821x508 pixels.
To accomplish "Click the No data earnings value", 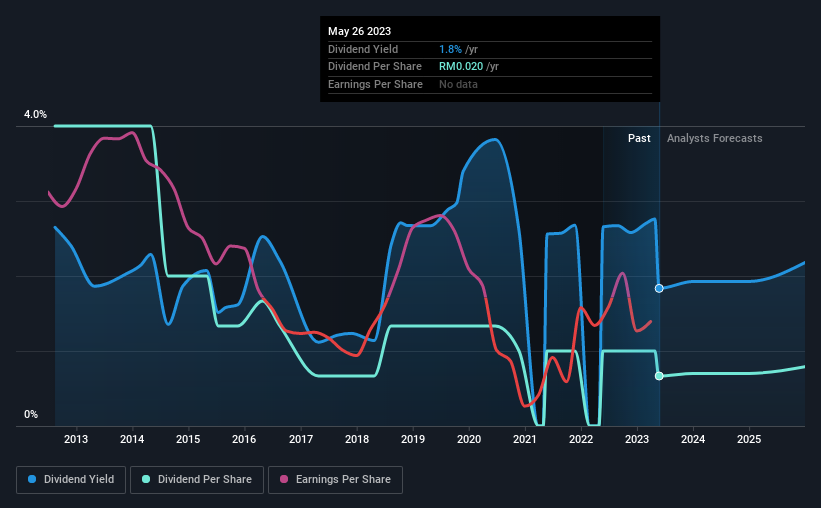I will (x=458, y=84).
